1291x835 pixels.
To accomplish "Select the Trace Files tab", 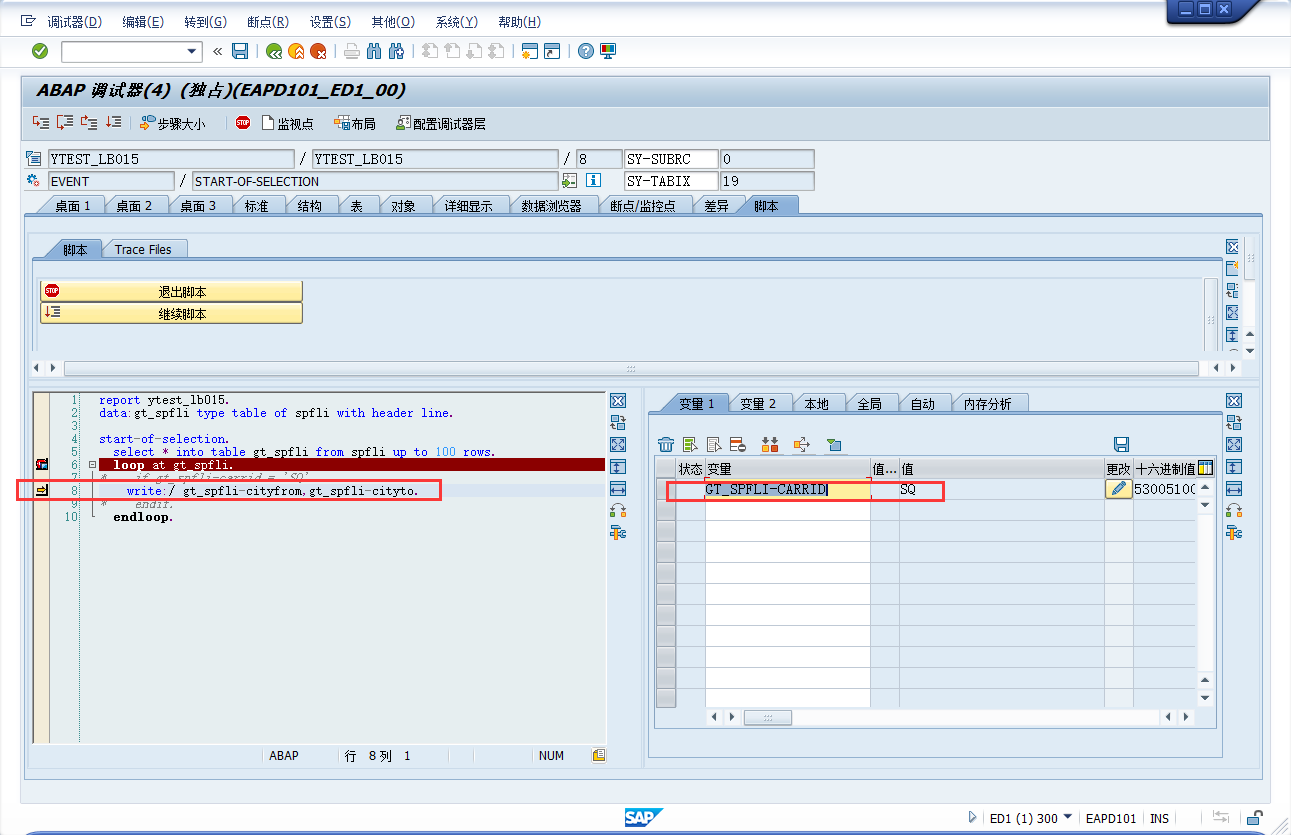I will 143,249.
